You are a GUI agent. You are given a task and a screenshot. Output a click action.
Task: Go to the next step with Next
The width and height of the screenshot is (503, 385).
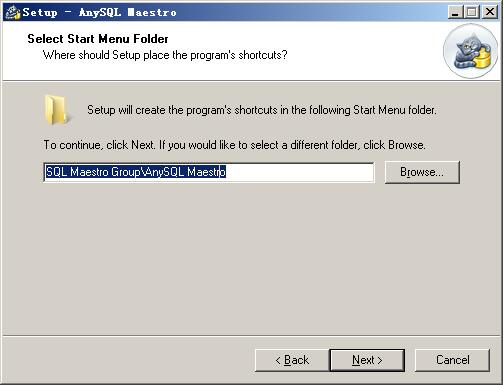click(x=367, y=360)
